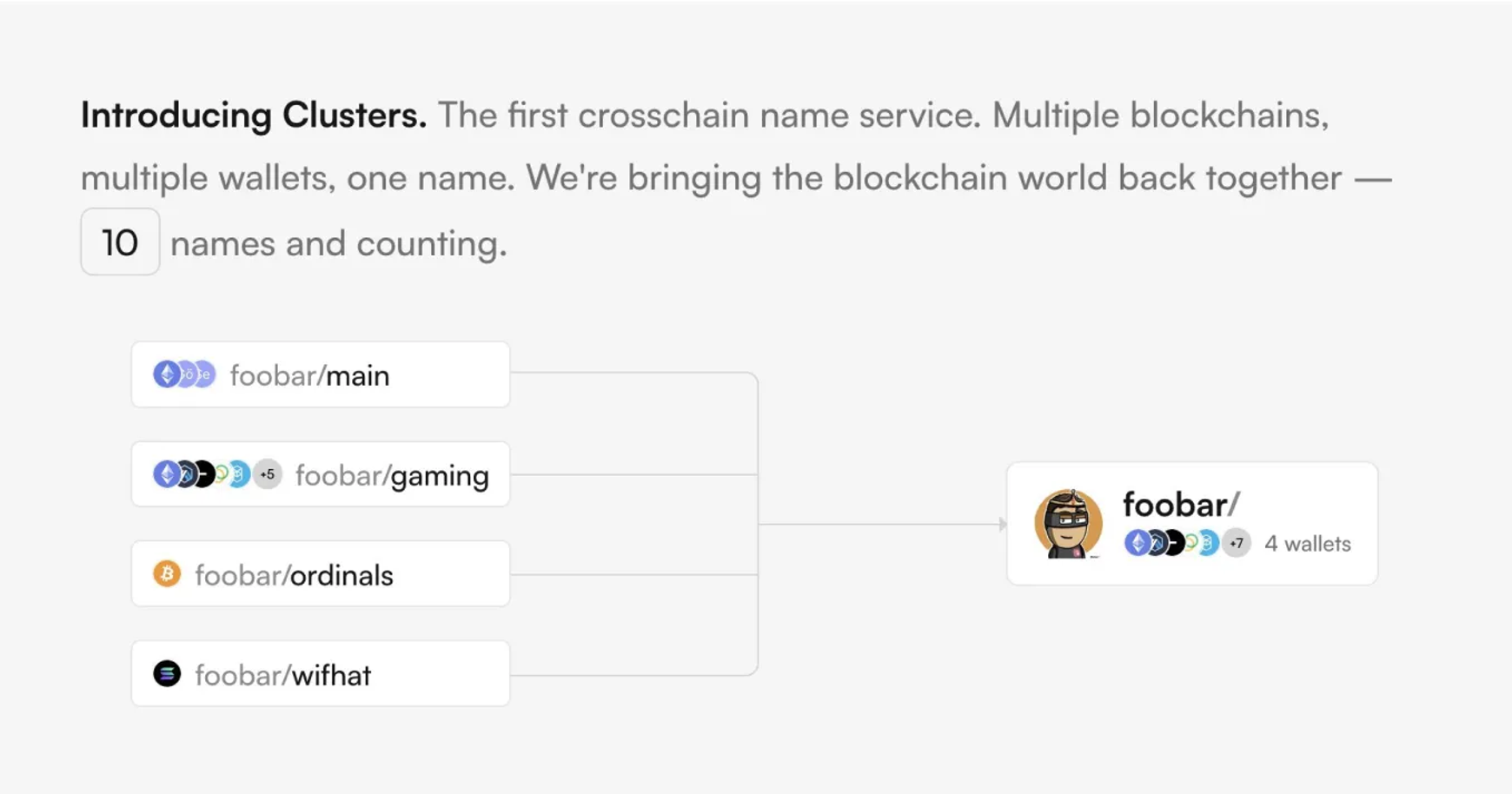1512x794 pixels.
Task: Click the Ethereum icon in foobar/main row
Action: tap(166, 374)
